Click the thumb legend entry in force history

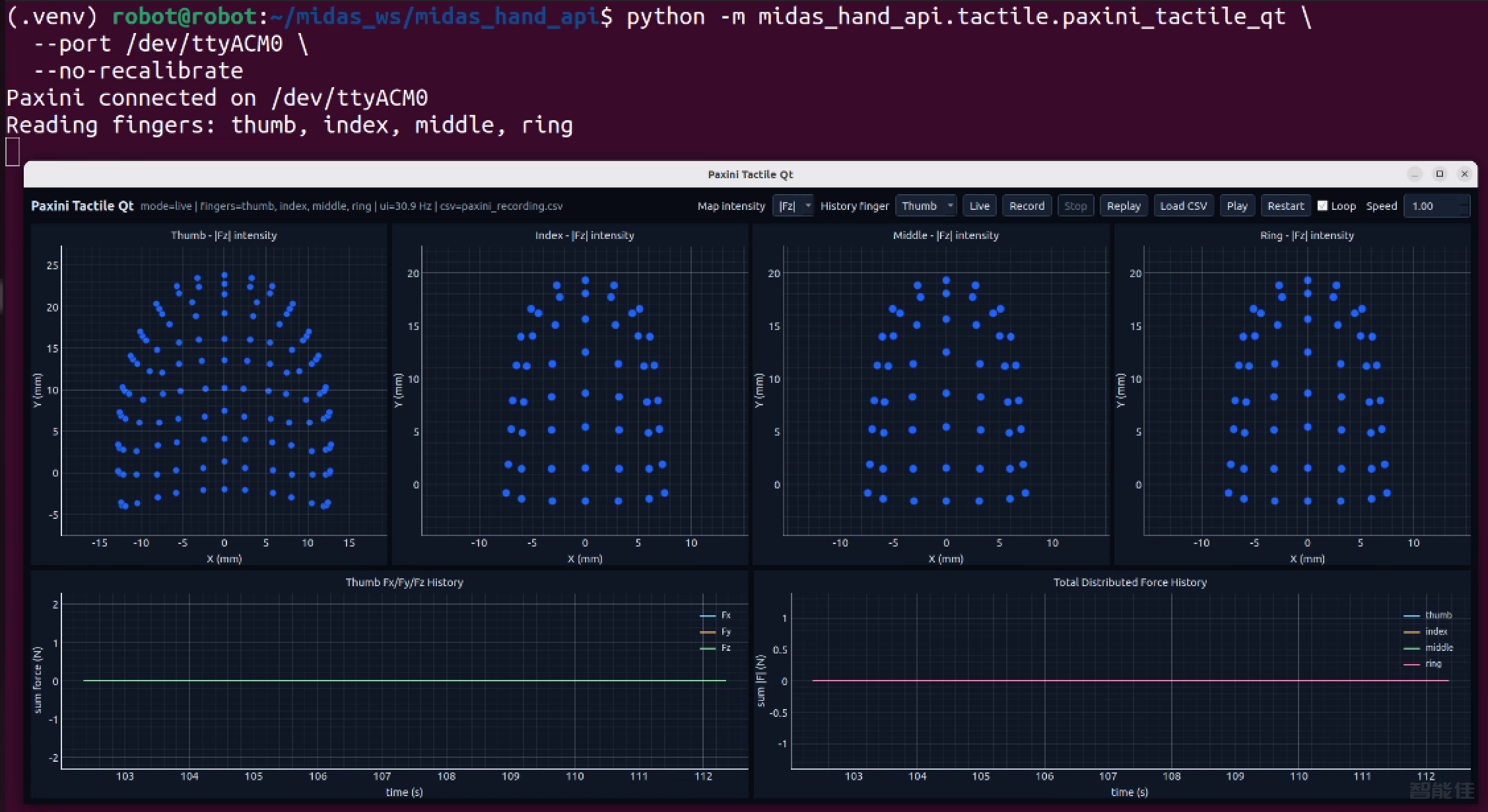point(1427,615)
